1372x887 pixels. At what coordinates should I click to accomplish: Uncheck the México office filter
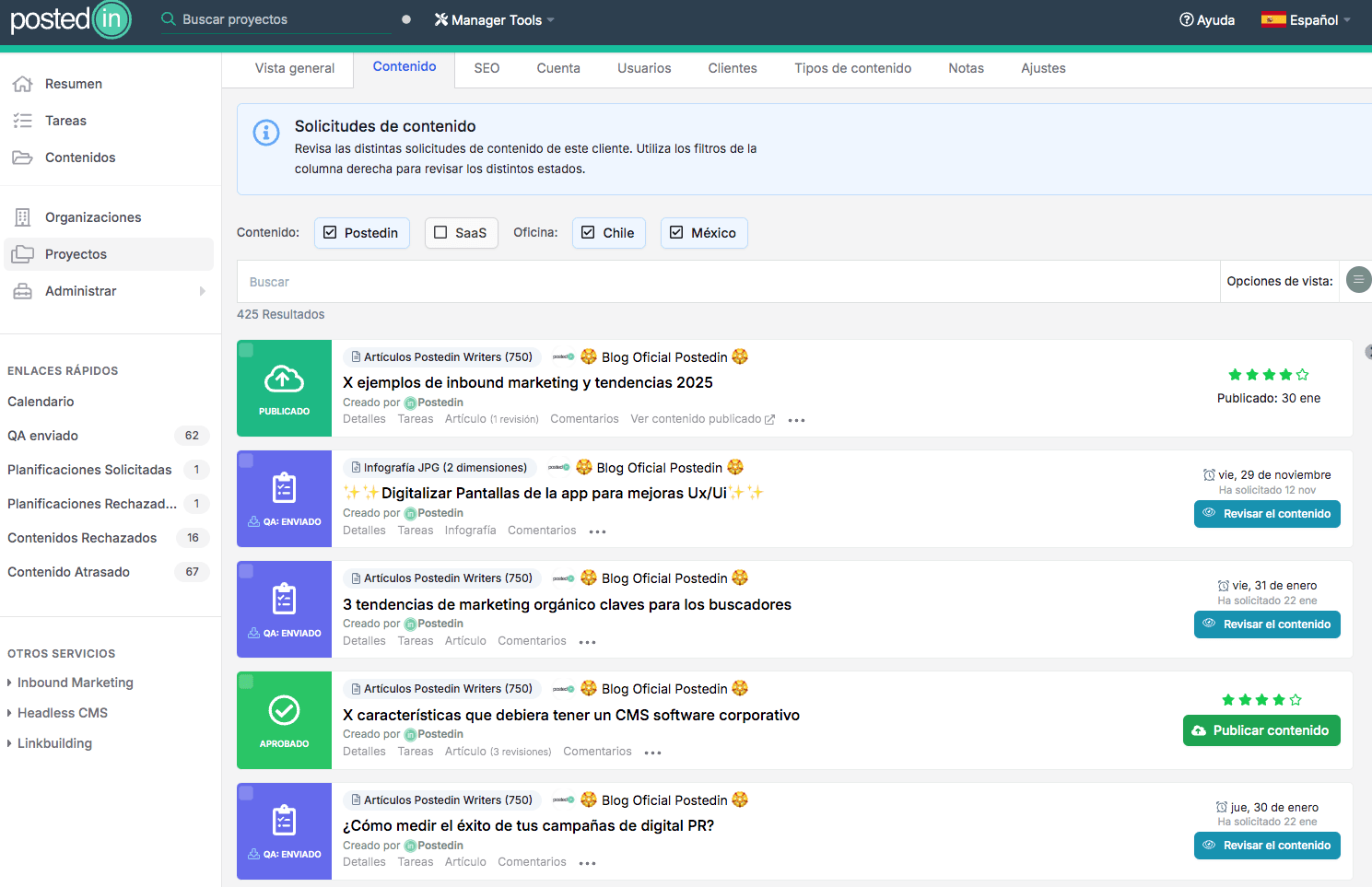703,233
